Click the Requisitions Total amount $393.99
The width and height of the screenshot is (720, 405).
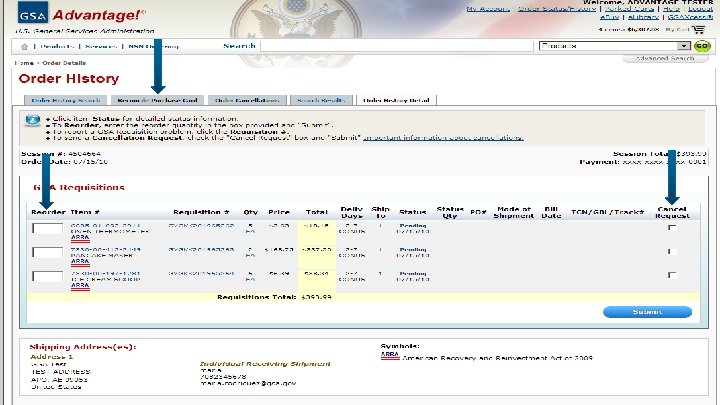316,297
